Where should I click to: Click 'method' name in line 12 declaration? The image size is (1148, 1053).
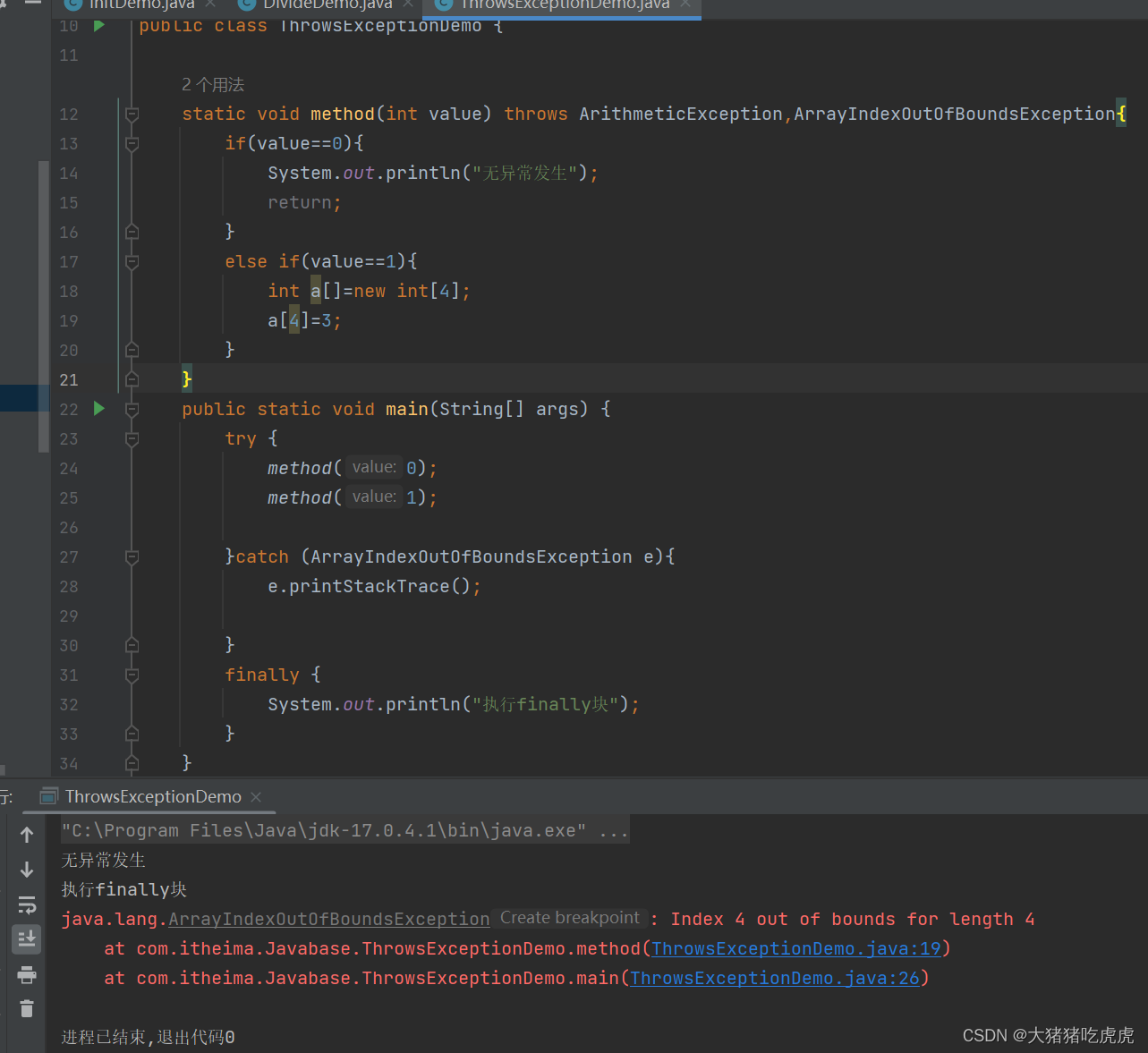pyautogui.click(x=342, y=114)
